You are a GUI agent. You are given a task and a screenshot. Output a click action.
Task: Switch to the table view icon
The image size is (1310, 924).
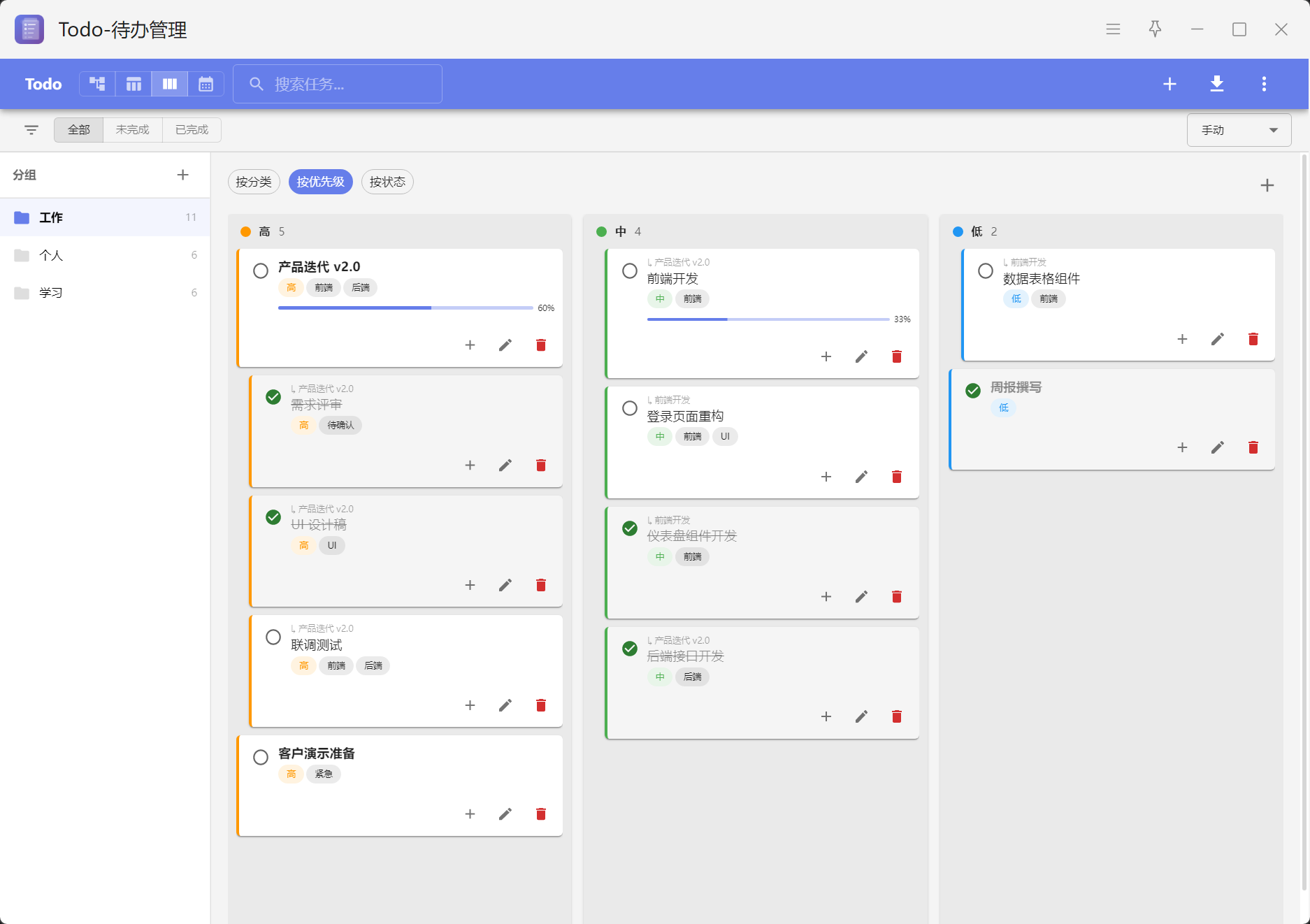pos(134,84)
